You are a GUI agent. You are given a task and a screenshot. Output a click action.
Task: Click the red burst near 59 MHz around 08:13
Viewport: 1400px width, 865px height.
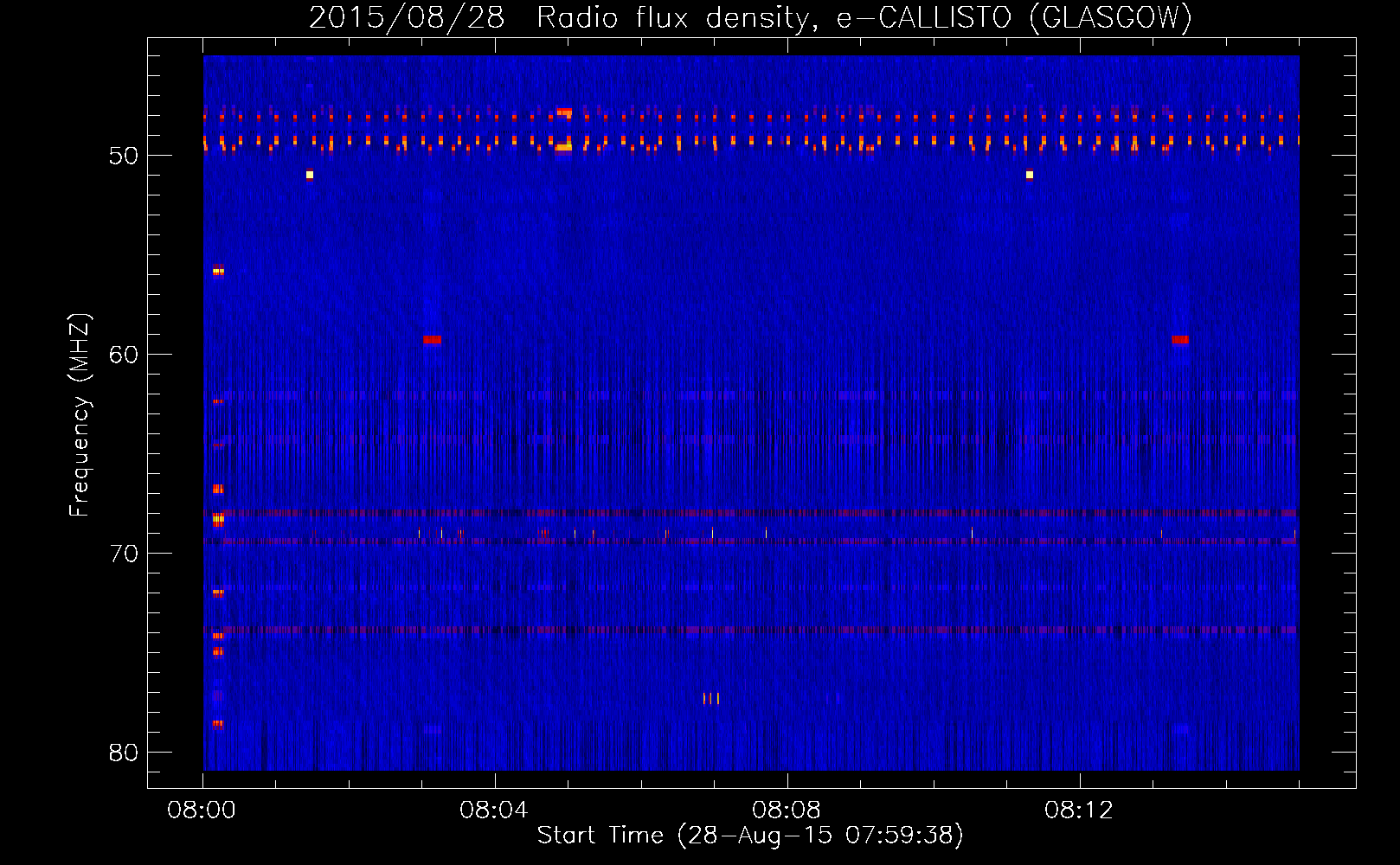pos(1180,340)
